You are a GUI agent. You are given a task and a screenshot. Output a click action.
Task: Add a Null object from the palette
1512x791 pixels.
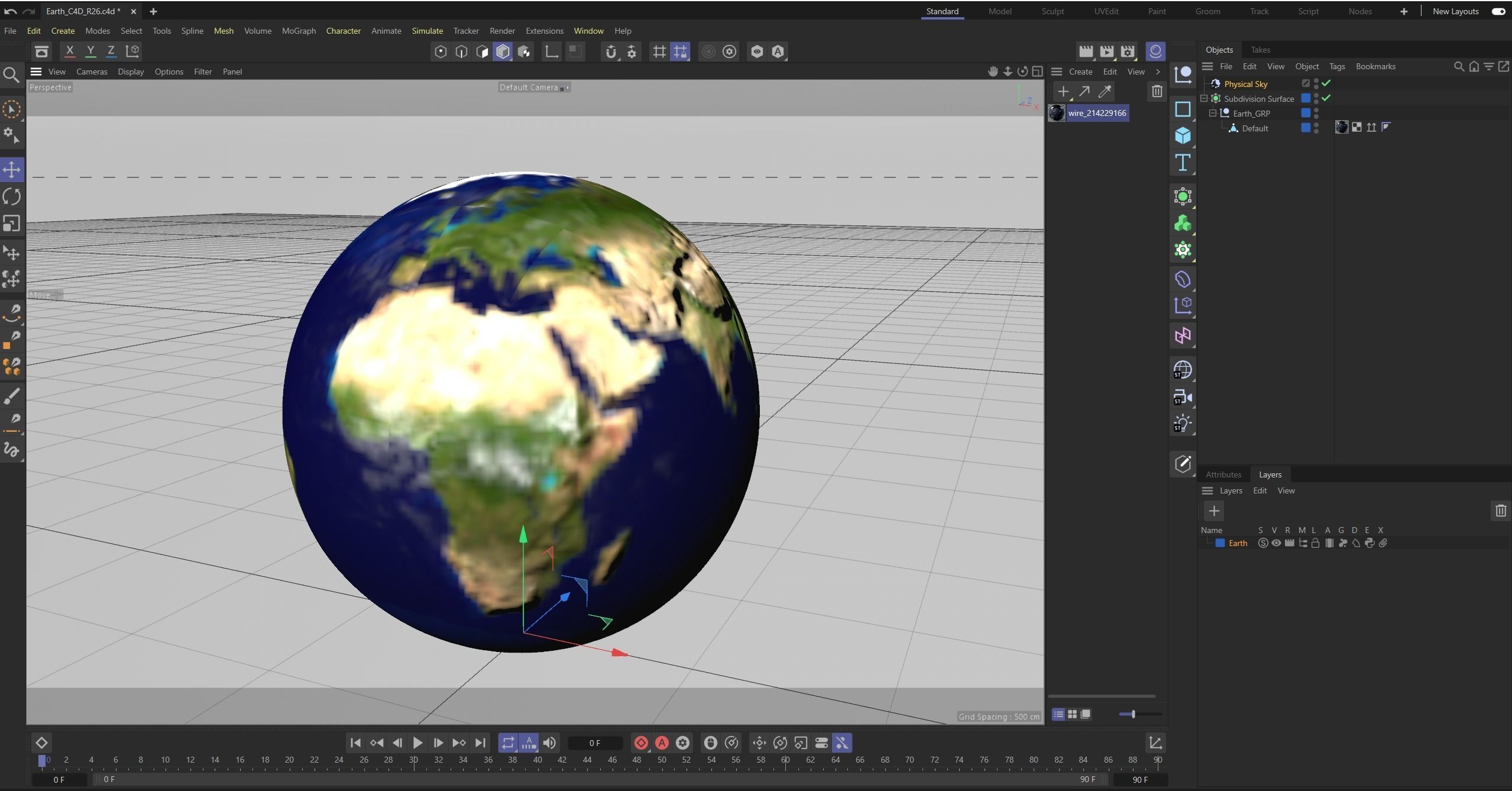pyautogui.click(x=1183, y=75)
